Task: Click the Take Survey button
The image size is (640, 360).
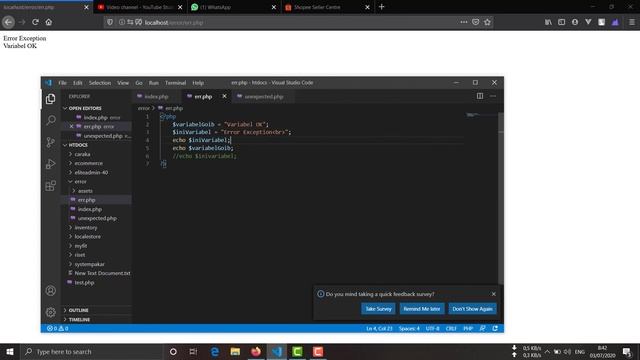Action: click(378, 309)
